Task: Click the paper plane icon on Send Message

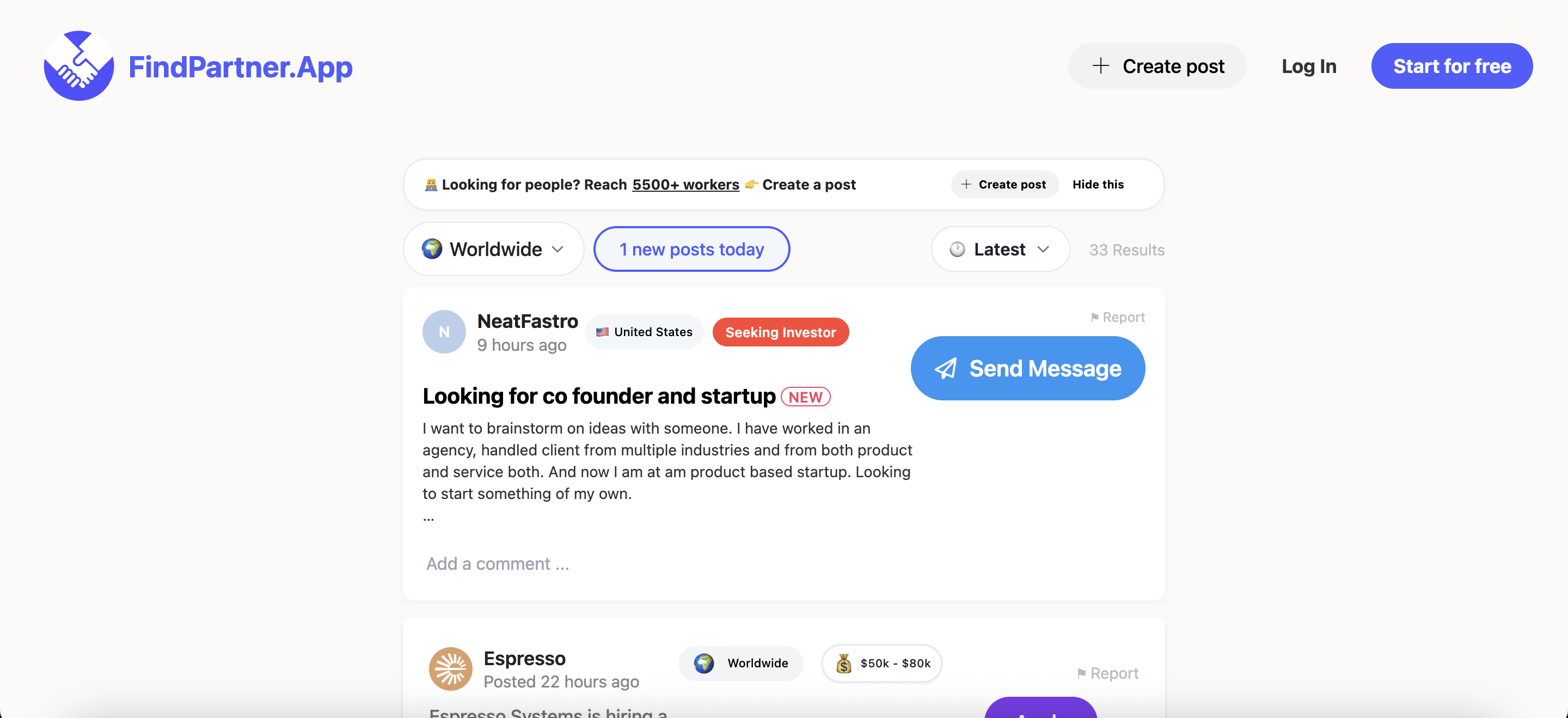Action: tap(946, 368)
